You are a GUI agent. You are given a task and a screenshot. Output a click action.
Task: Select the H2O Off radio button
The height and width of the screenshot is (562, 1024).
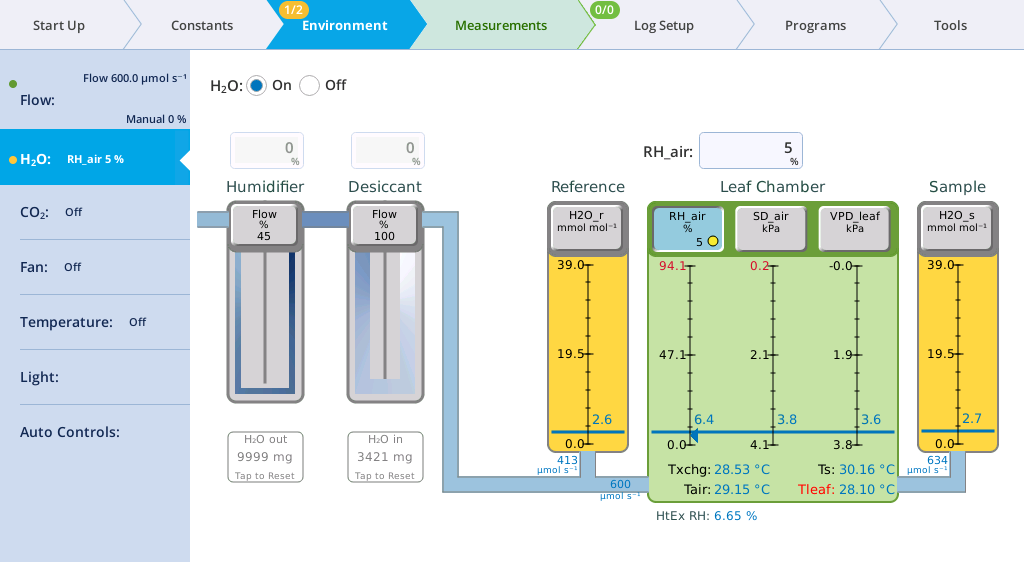(x=310, y=86)
